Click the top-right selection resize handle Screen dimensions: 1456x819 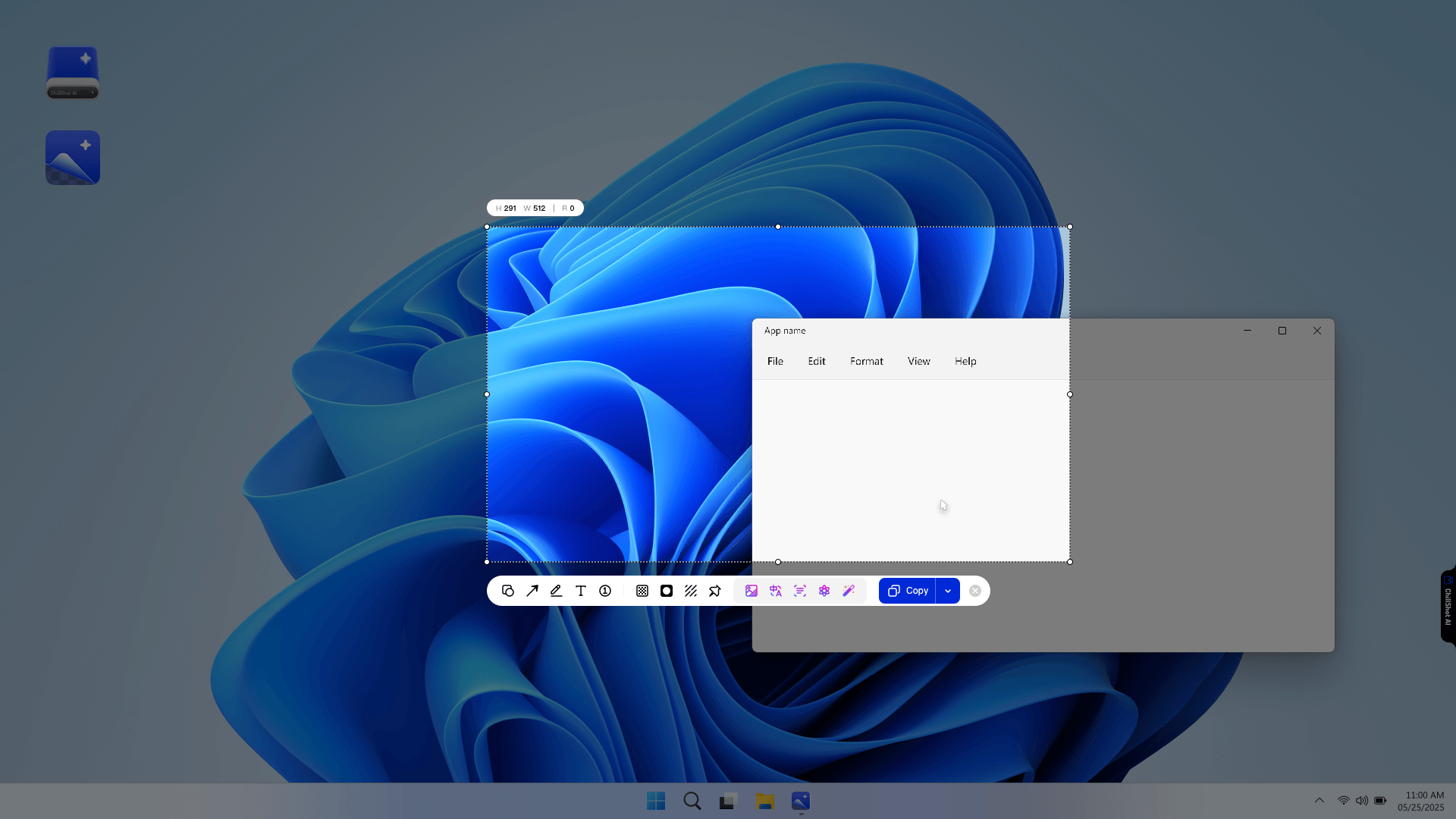[x=1070, y=227]
